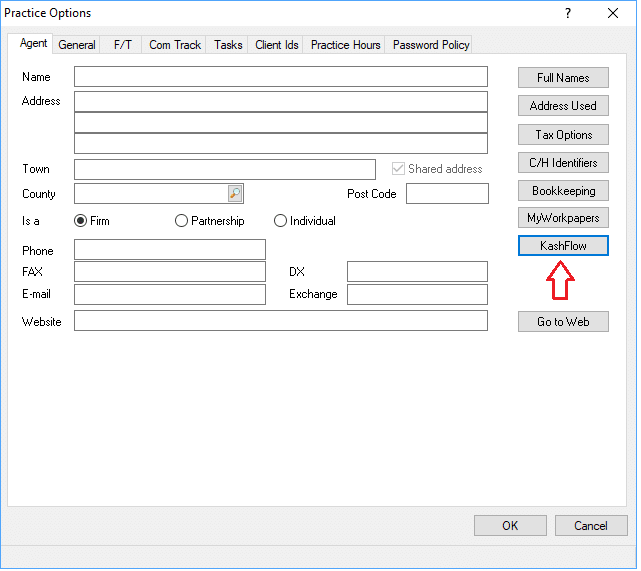This screenshot has height=571, width=641.
Task: Open the Password Policy tab
Action: (430, 45)
